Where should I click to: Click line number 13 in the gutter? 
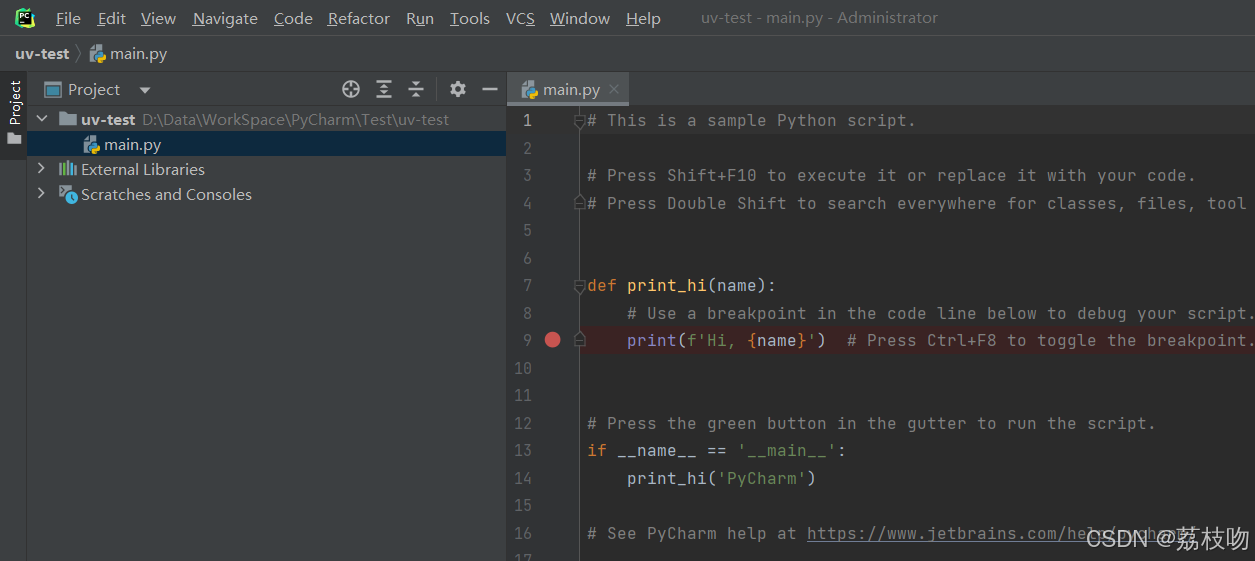523,450
